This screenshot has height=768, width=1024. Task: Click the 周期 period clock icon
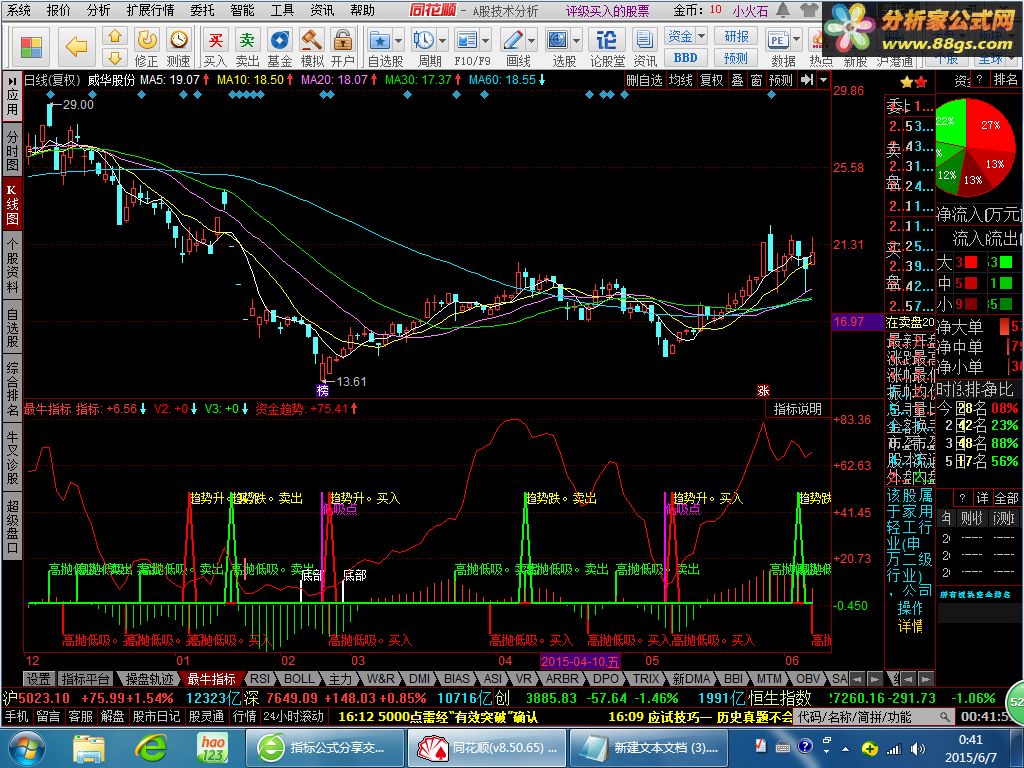click(424, 41)
